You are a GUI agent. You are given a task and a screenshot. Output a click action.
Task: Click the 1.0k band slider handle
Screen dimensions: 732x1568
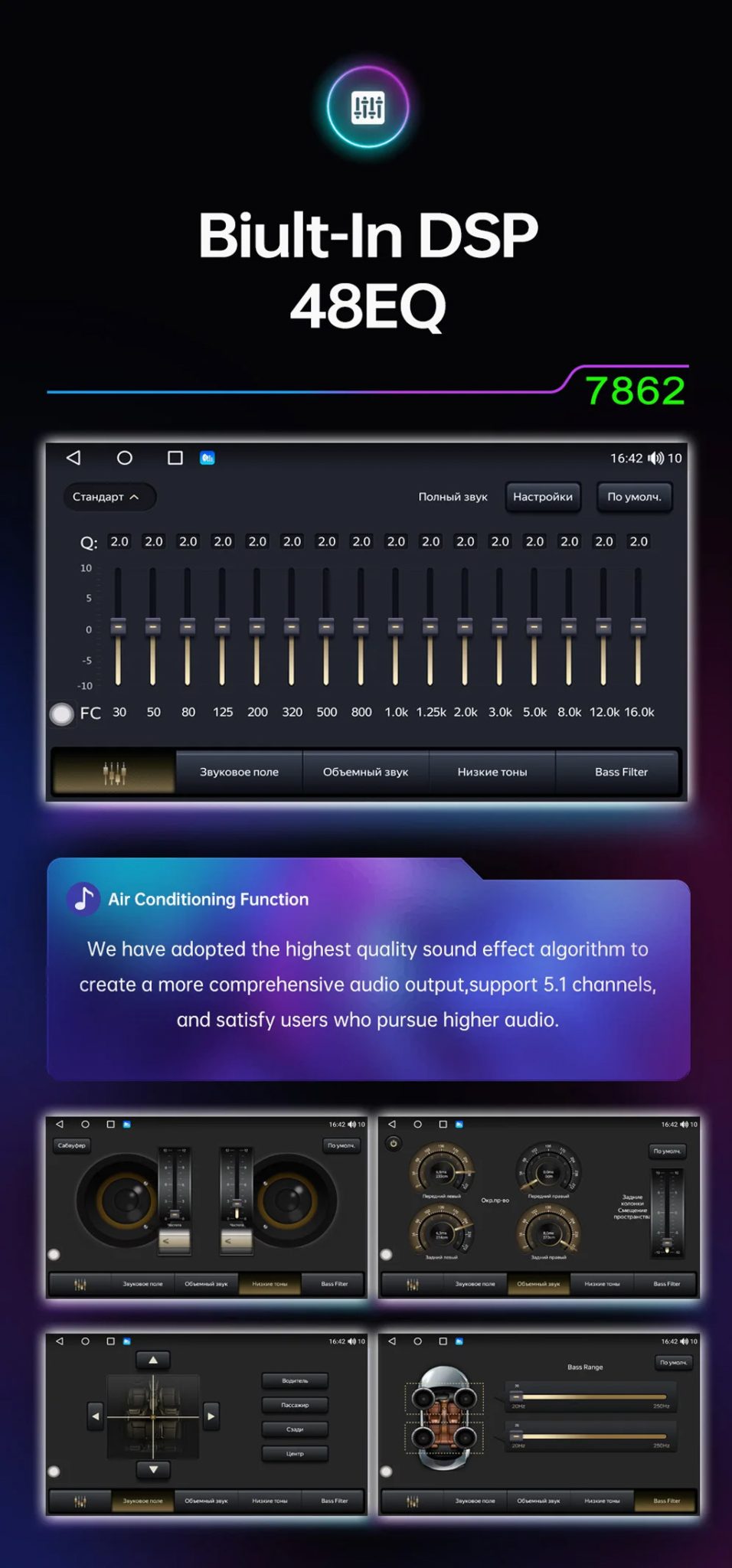[x=395, y=626]
